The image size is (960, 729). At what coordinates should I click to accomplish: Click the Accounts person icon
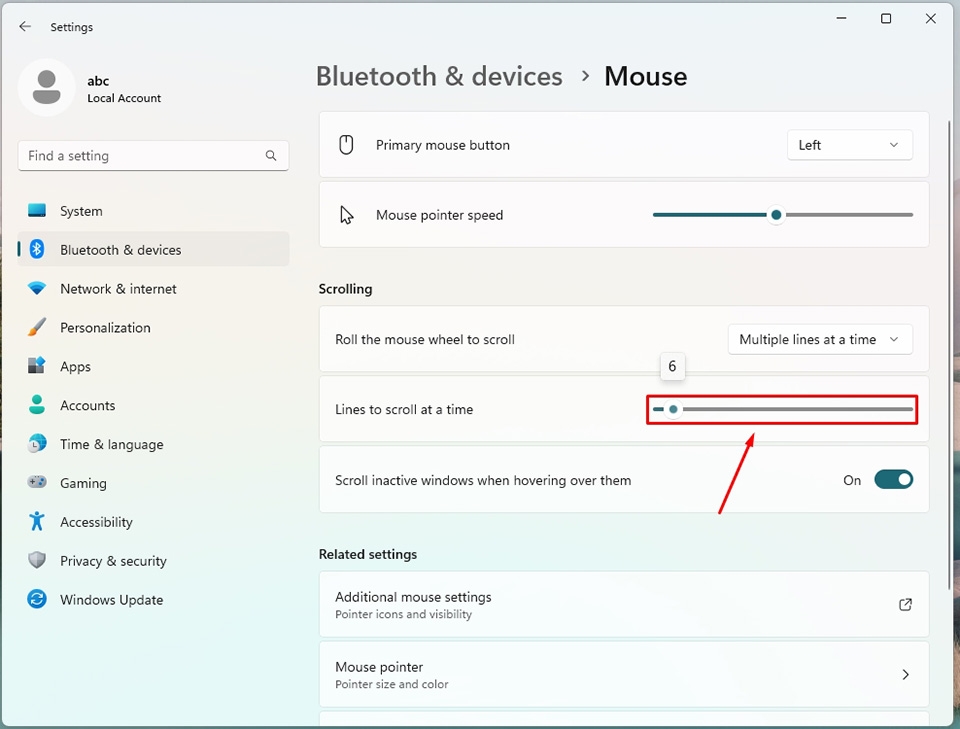tap(37, 405)
